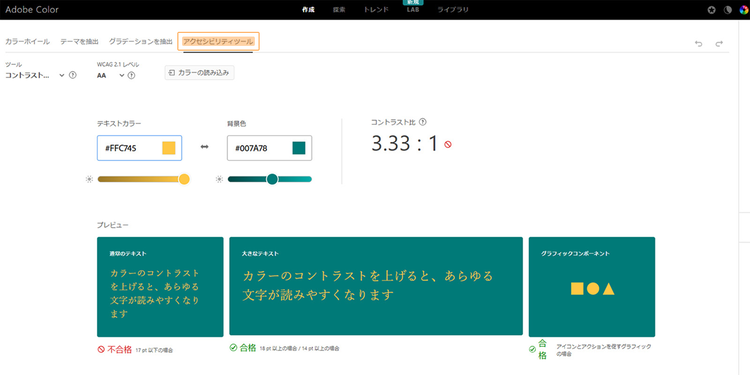
Task: Click the star icon in top bar
Action: coord(712,10)
